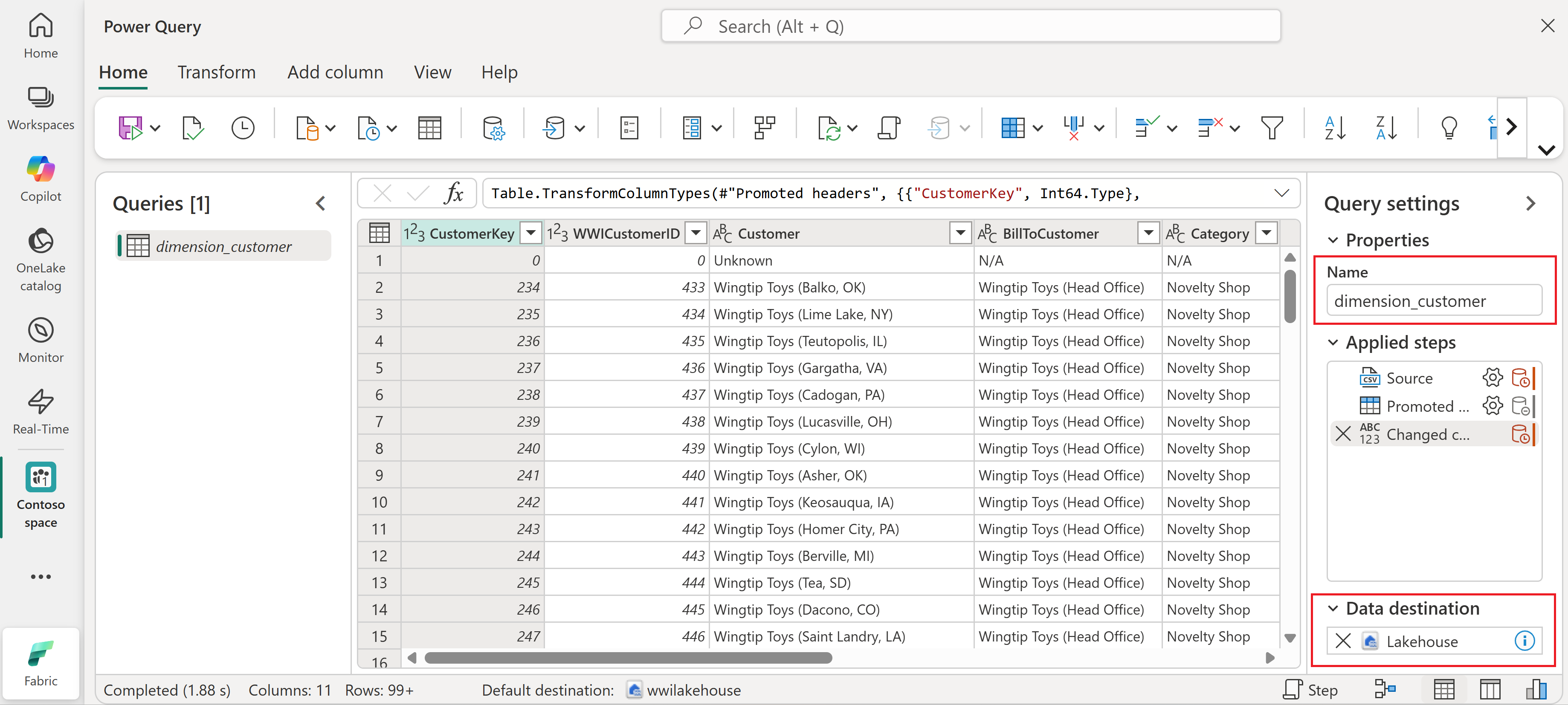
Task: Collapse the Query settings pane
Action: click(1530, 203)
